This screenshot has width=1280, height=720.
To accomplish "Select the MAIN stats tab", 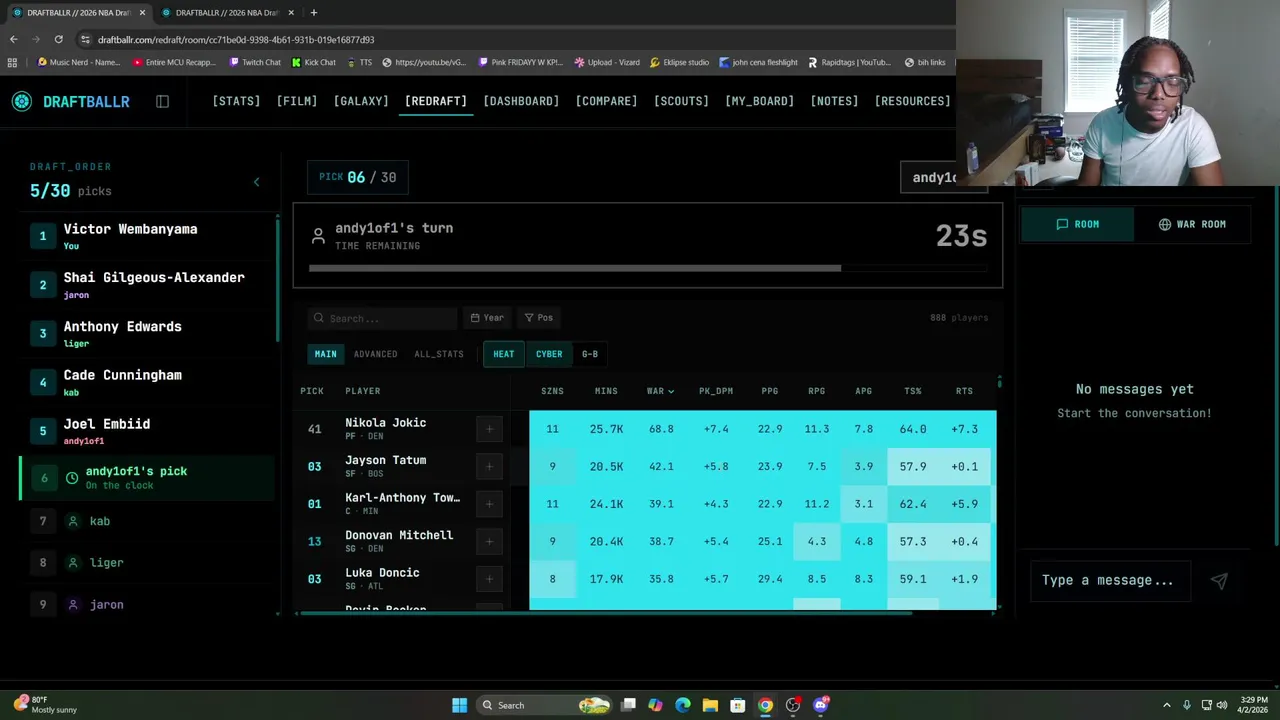I will pyautogui.click(x=326, y=354).
